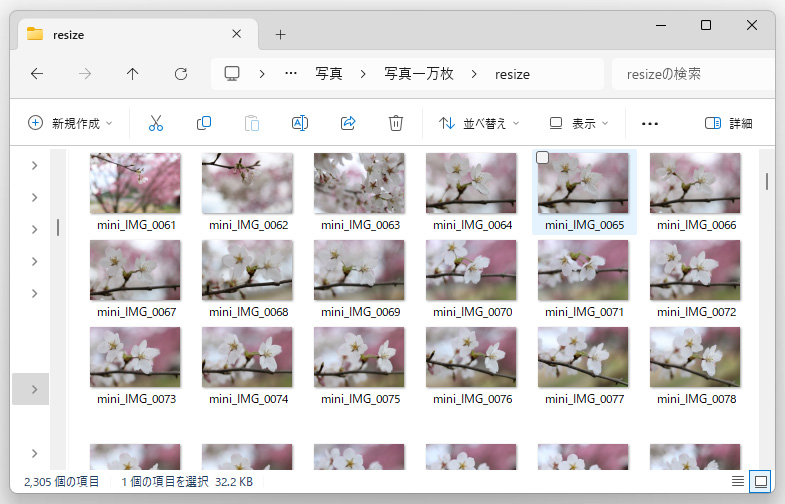Expand the bottom navigation pane chevron
The image size is (785, 504).
pyautogui.click(x=34, y=453)
